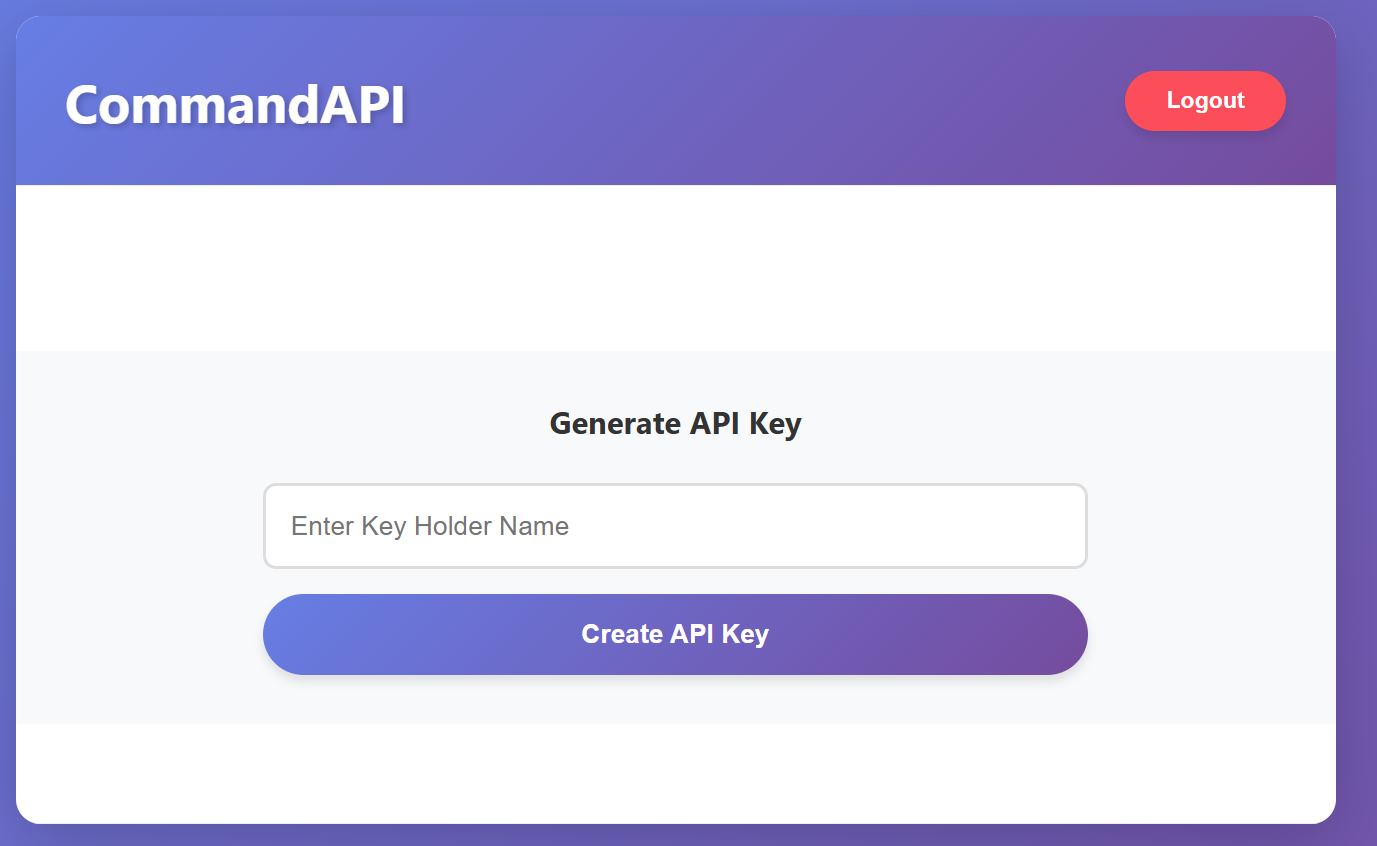Submit the form with Create API Key

[x=675, y=634]
